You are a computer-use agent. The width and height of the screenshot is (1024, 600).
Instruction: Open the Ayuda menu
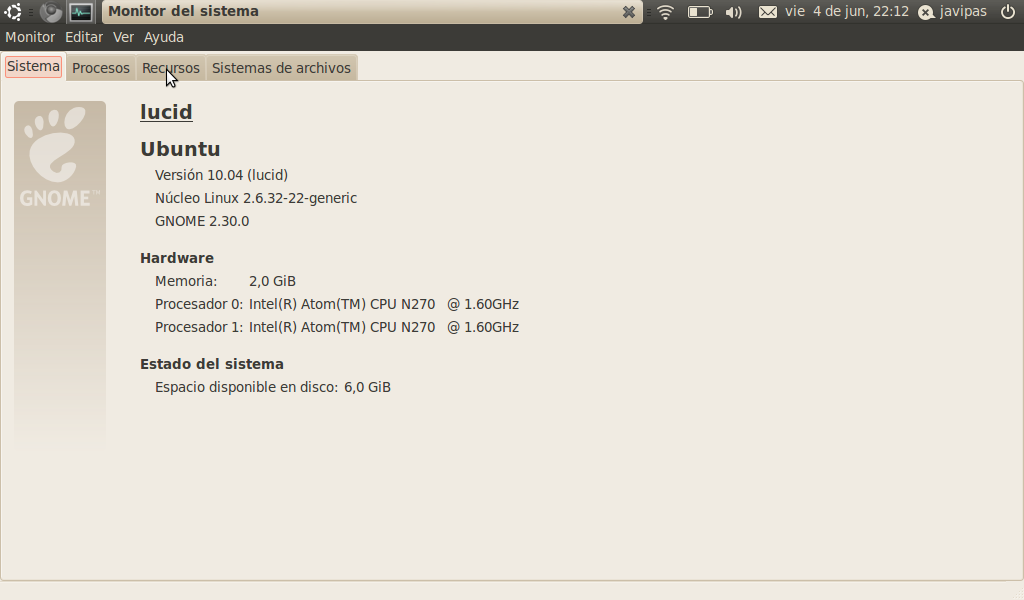164,37
